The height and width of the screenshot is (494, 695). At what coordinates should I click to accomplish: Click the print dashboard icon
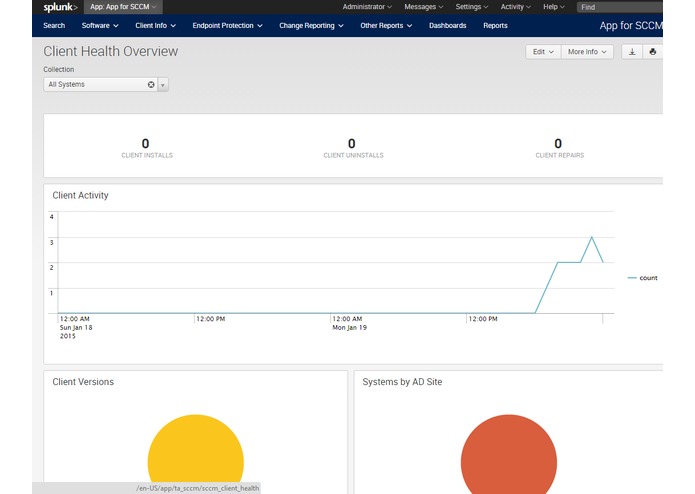[652, 52]
